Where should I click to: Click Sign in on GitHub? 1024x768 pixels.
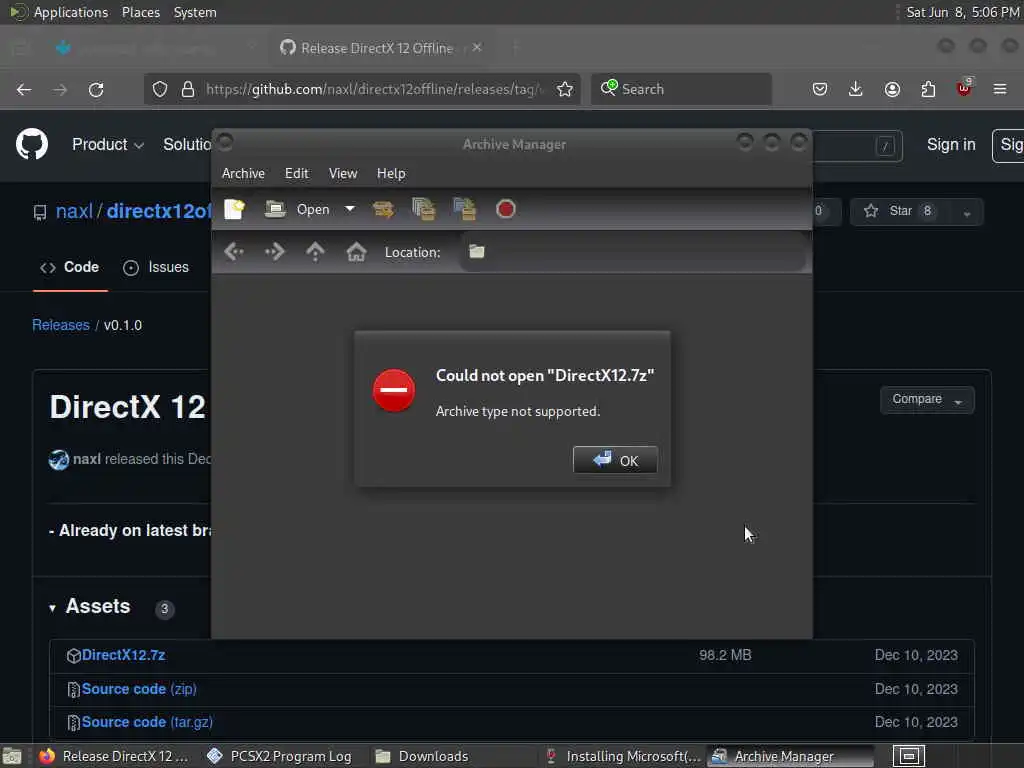pyautogui.click(x=951, y=145)
